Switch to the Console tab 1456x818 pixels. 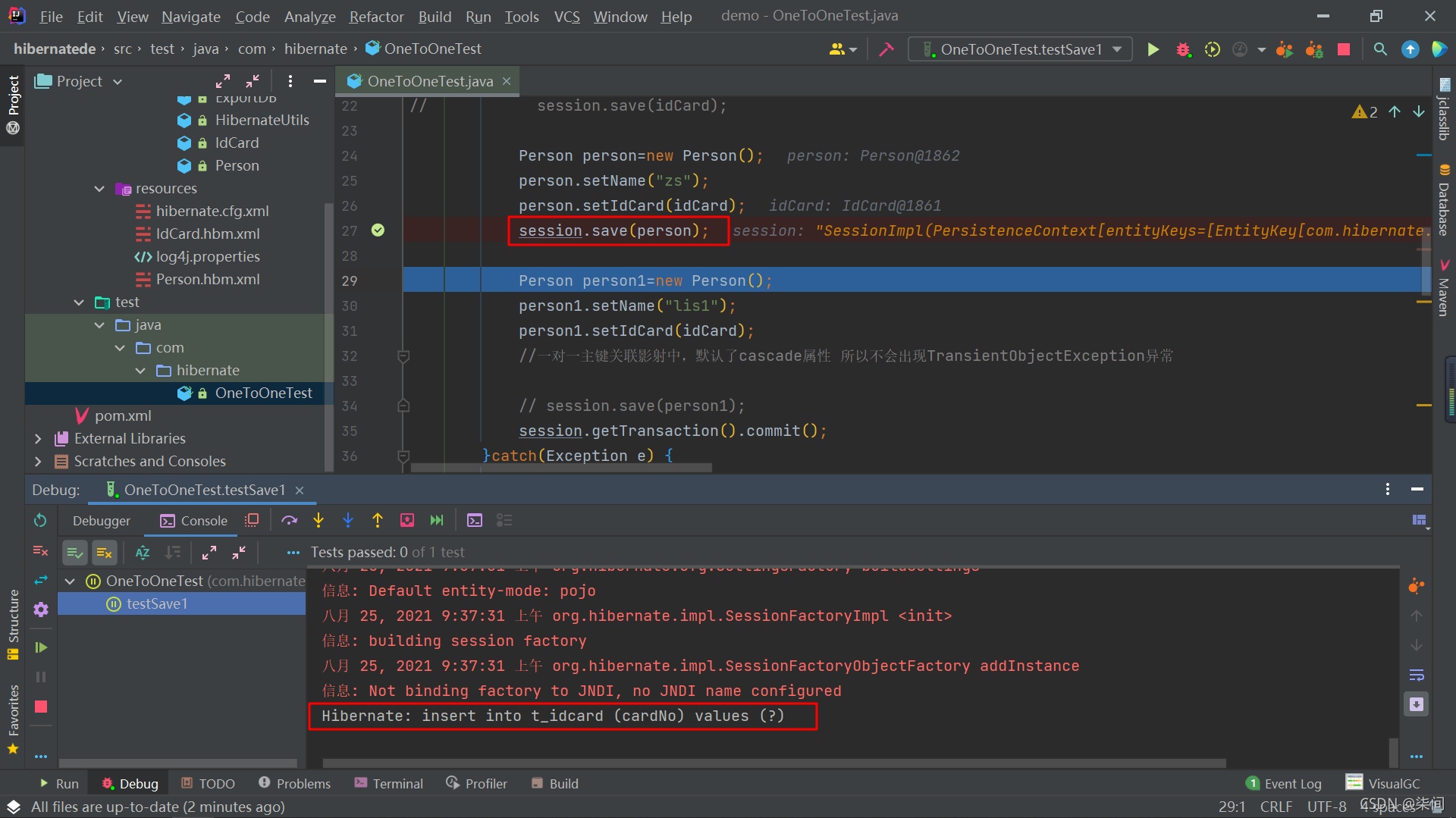[193, 521]
